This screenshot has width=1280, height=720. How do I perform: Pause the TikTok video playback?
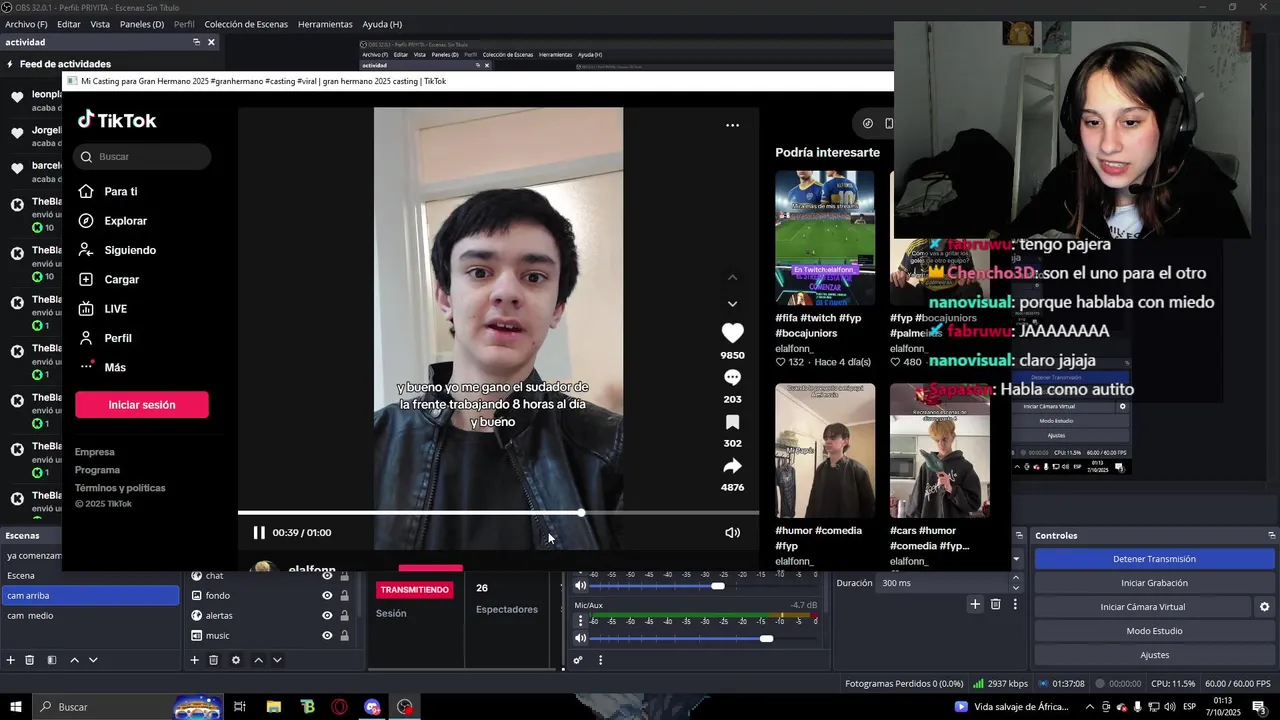point(259,533)
